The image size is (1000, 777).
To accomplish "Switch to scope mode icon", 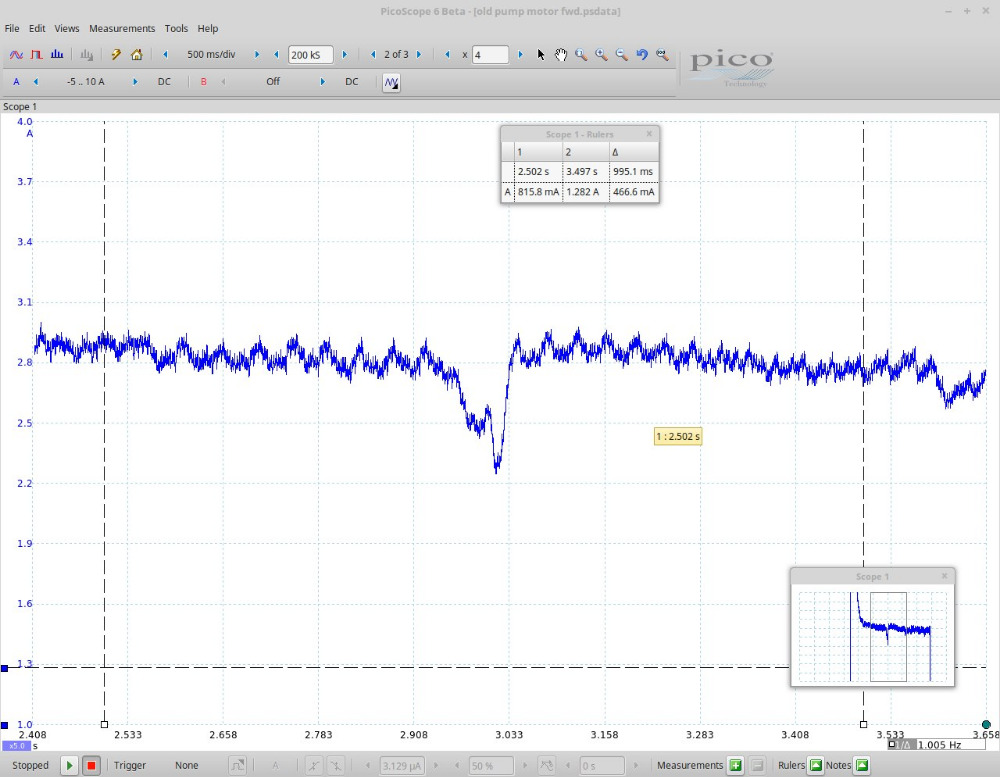I will [16, 54].
